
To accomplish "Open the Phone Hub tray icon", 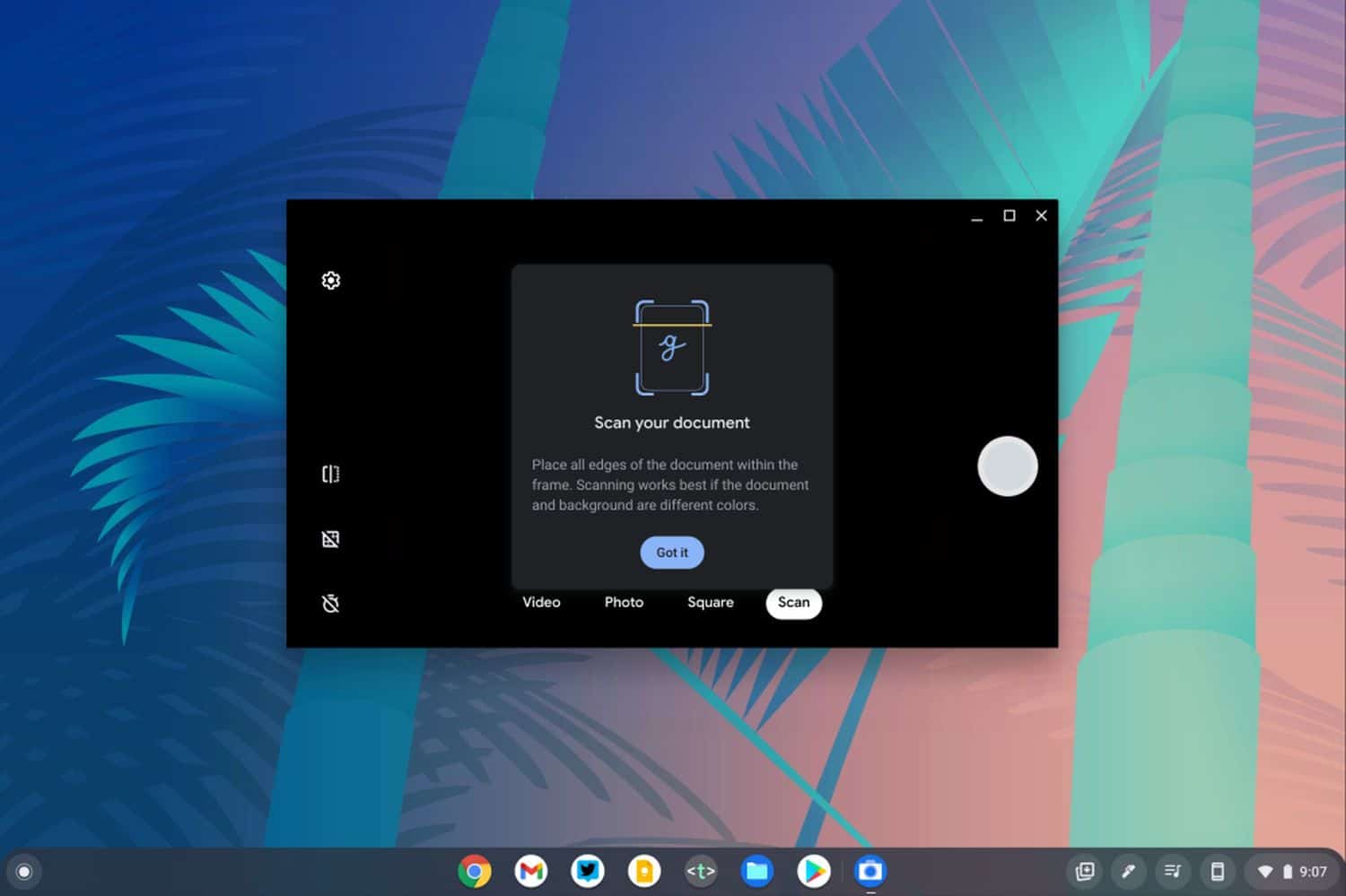I will (1217, 871).
